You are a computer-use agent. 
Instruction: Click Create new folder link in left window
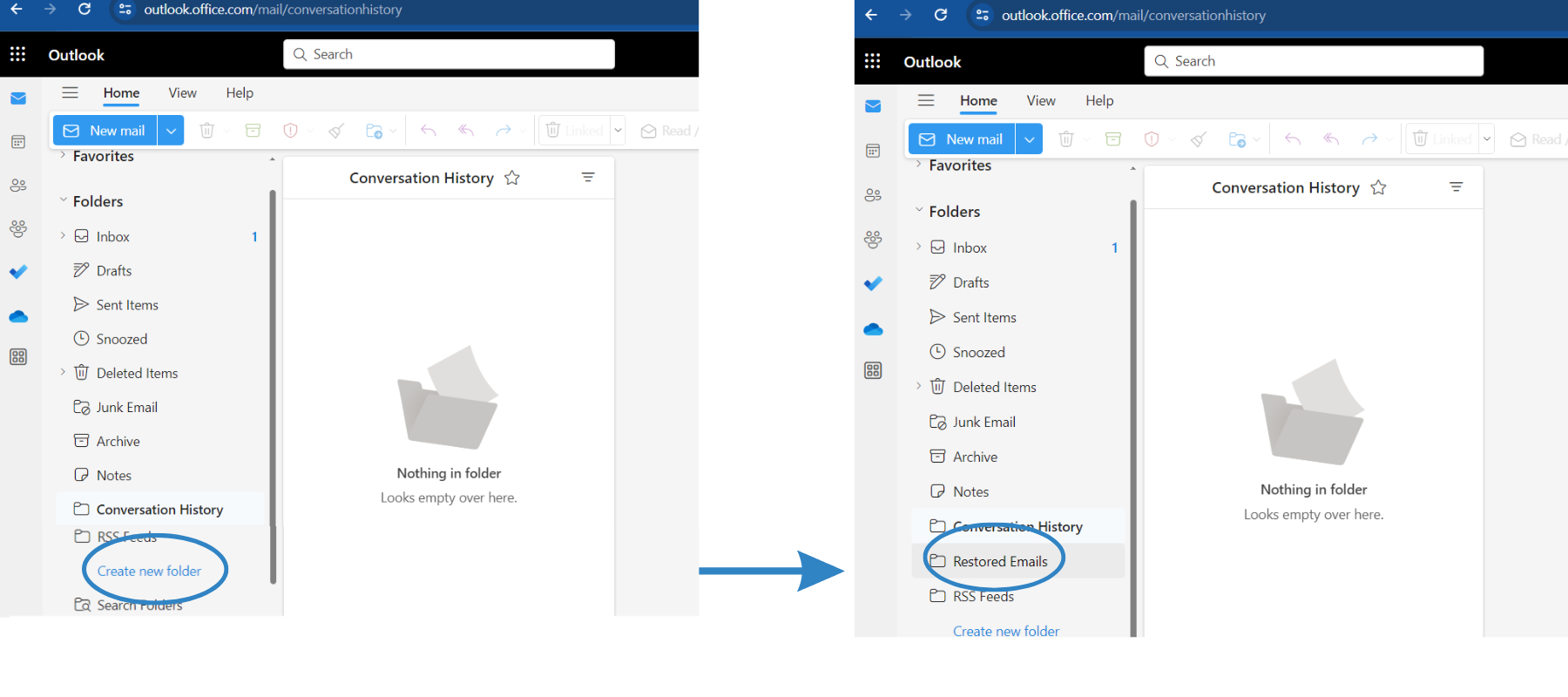[x=149, y=571]
